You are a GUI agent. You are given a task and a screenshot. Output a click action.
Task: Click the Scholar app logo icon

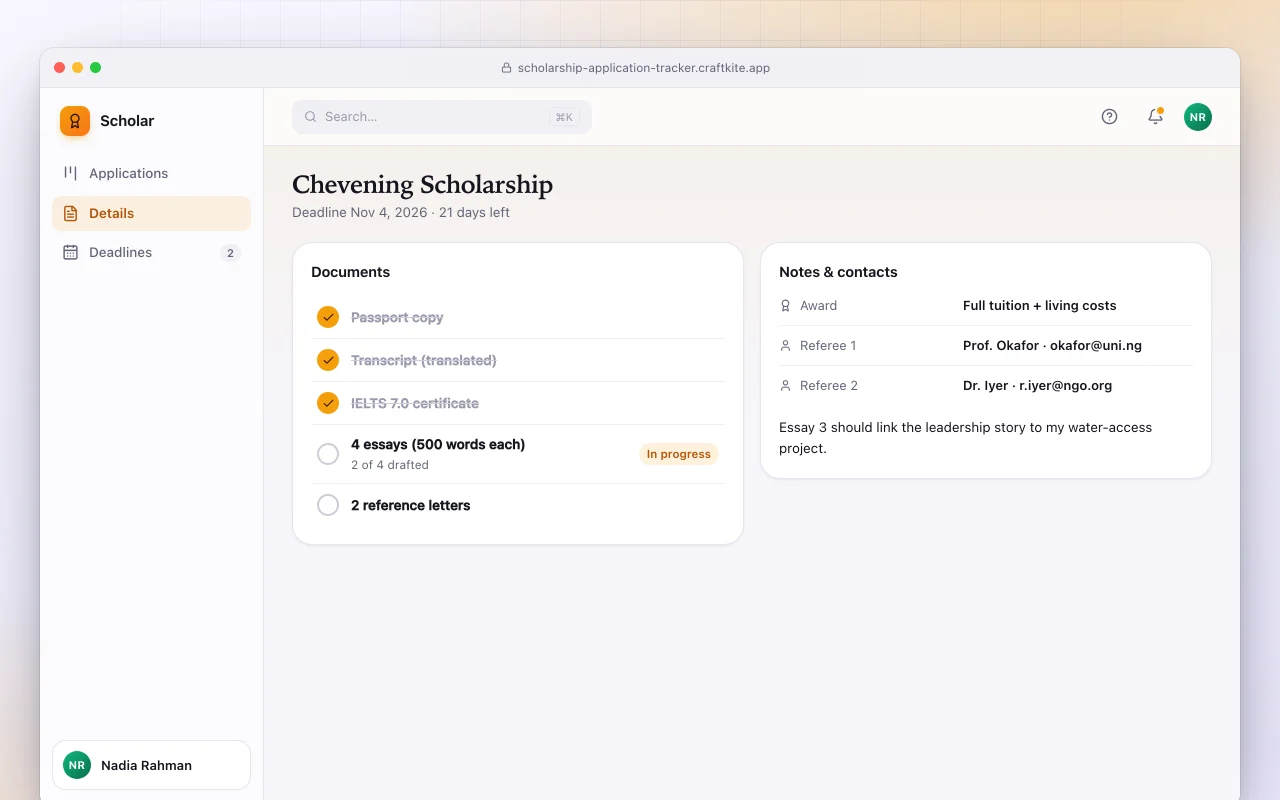[x=75, y=121]
